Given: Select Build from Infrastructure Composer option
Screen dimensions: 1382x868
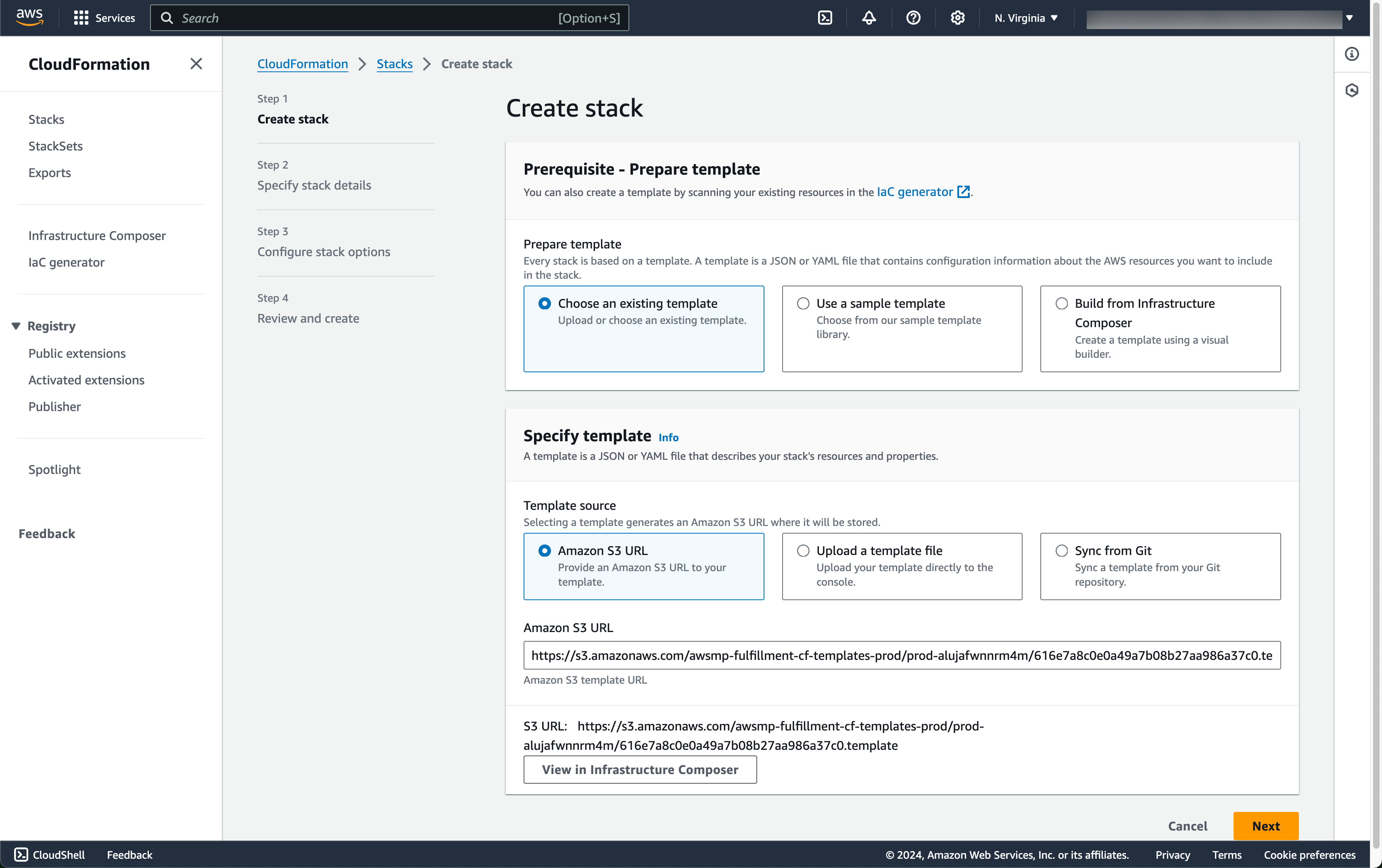Looking at the screenshot, I should point(1061,303).
